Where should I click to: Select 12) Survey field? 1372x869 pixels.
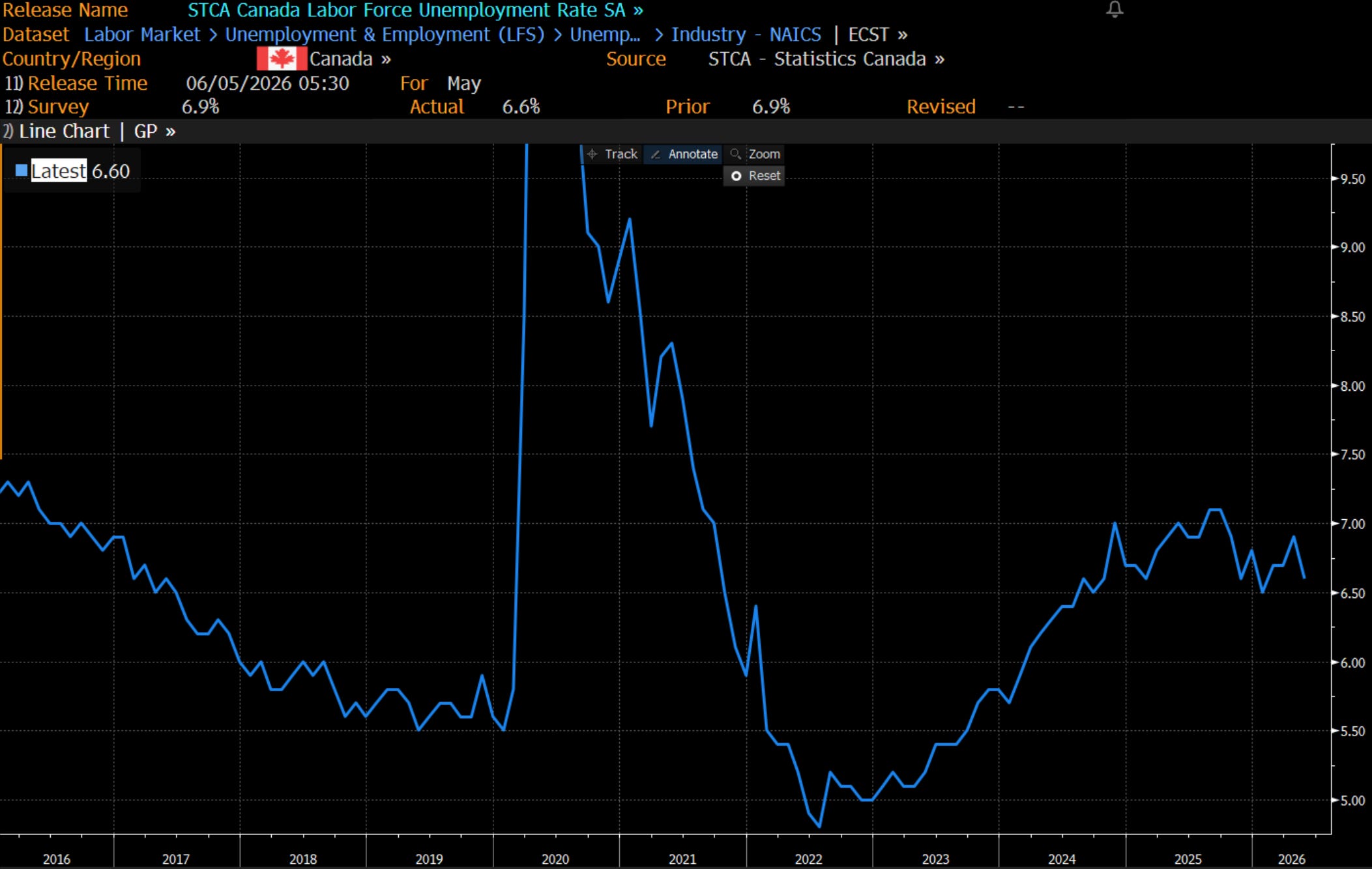pyautogui.click(x=47, y=107)
